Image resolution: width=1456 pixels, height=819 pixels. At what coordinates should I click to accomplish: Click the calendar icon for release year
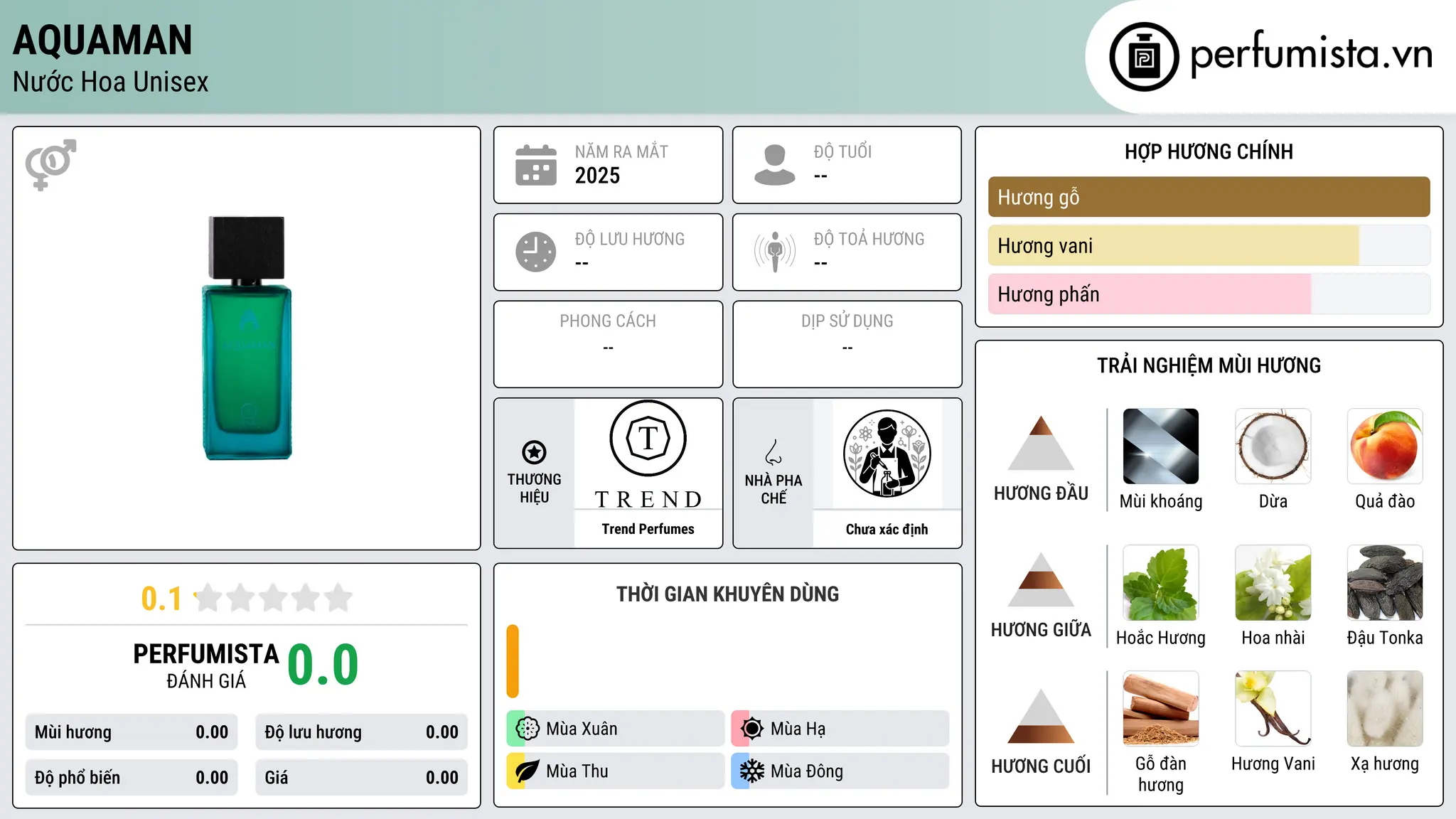coord(536,165)
